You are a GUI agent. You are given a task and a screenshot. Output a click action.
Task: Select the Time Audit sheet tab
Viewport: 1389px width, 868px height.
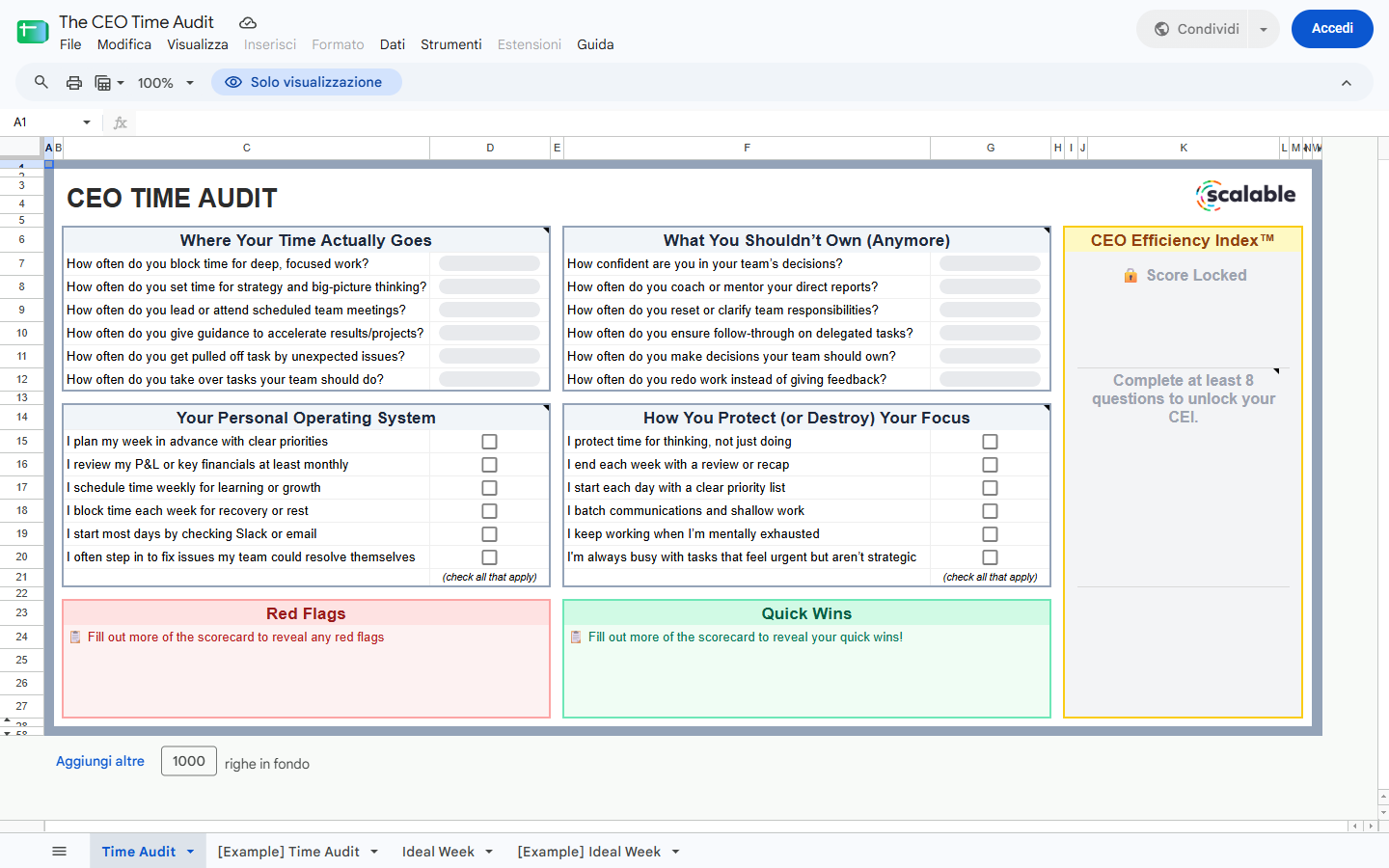click(x=139, y=852)
